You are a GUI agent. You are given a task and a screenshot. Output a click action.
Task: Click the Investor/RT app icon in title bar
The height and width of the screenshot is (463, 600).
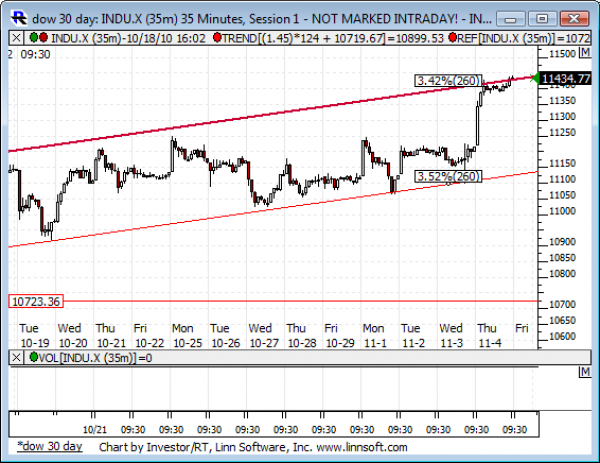pyautogui.click(x=19, y=18)
